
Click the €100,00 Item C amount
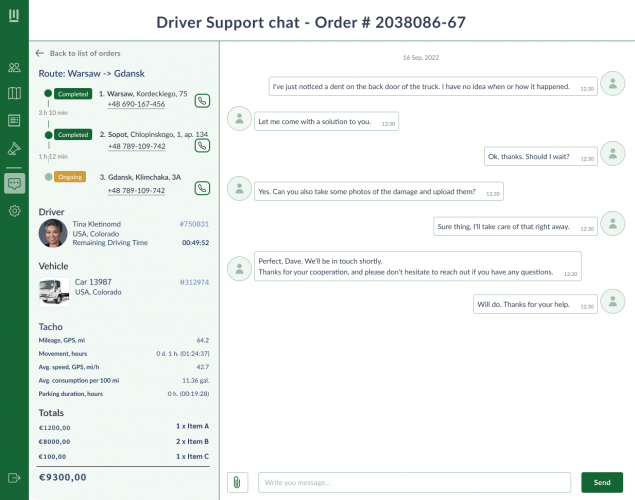pyautogui.click(x=52, y=457)
